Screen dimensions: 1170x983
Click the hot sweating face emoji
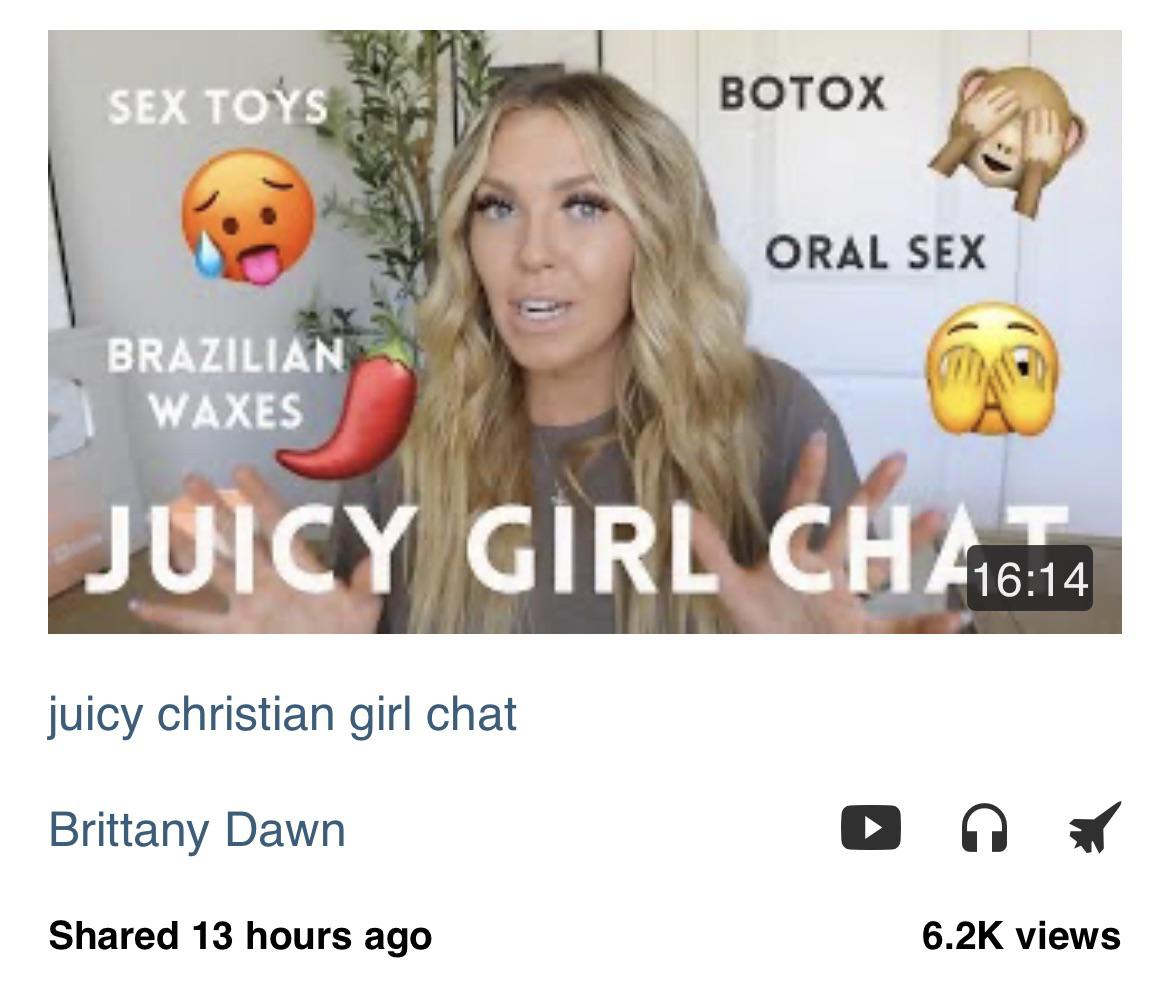point(247,216)
